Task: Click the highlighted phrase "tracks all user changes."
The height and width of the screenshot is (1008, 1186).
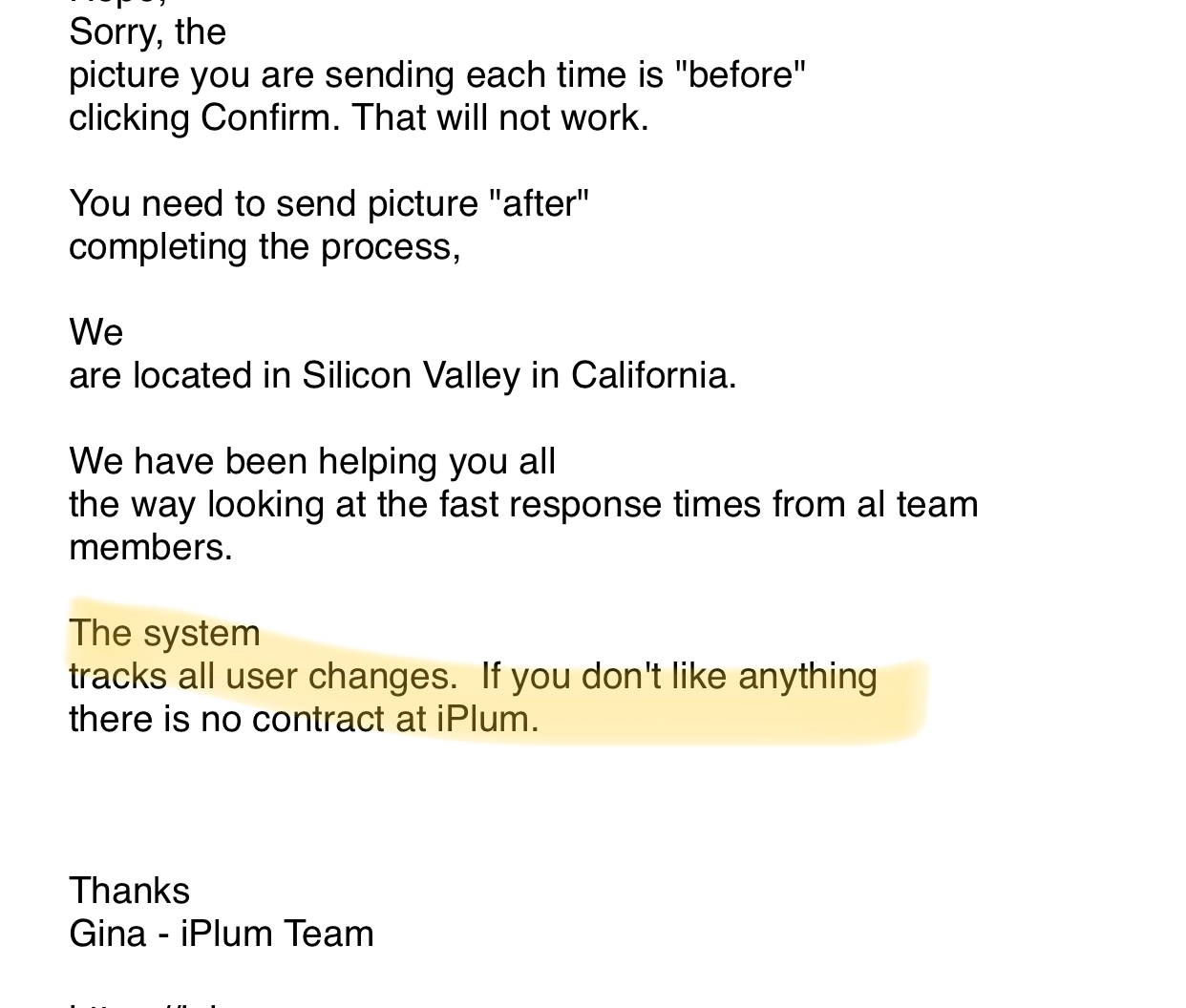Action: (x=263, y=677)
